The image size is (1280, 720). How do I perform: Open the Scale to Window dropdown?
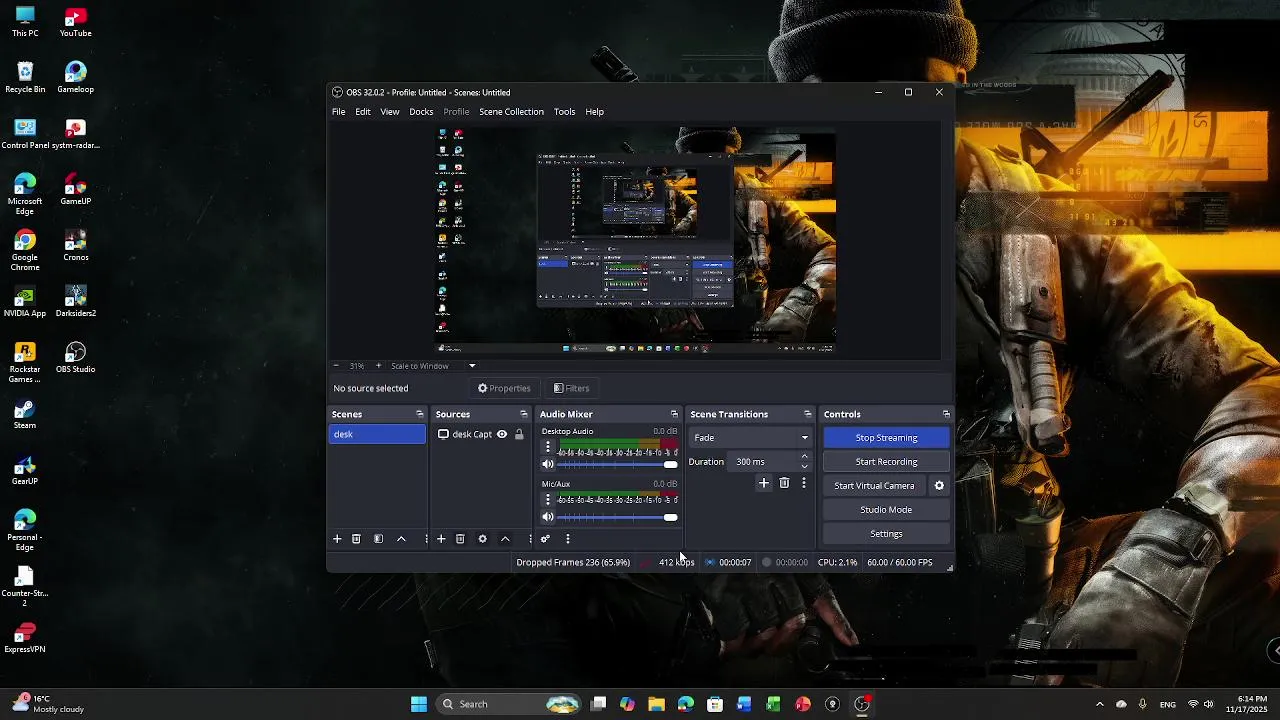pos(433,366)
